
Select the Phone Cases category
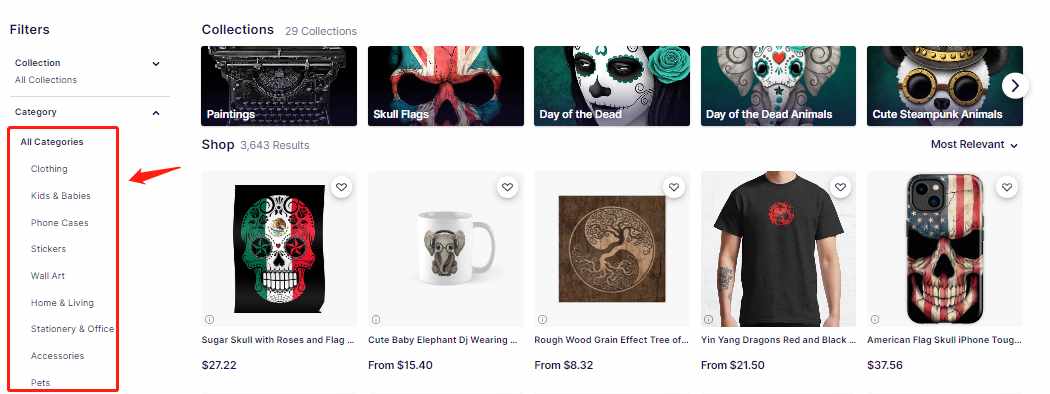pyautogui.click(x=60, y=222)
